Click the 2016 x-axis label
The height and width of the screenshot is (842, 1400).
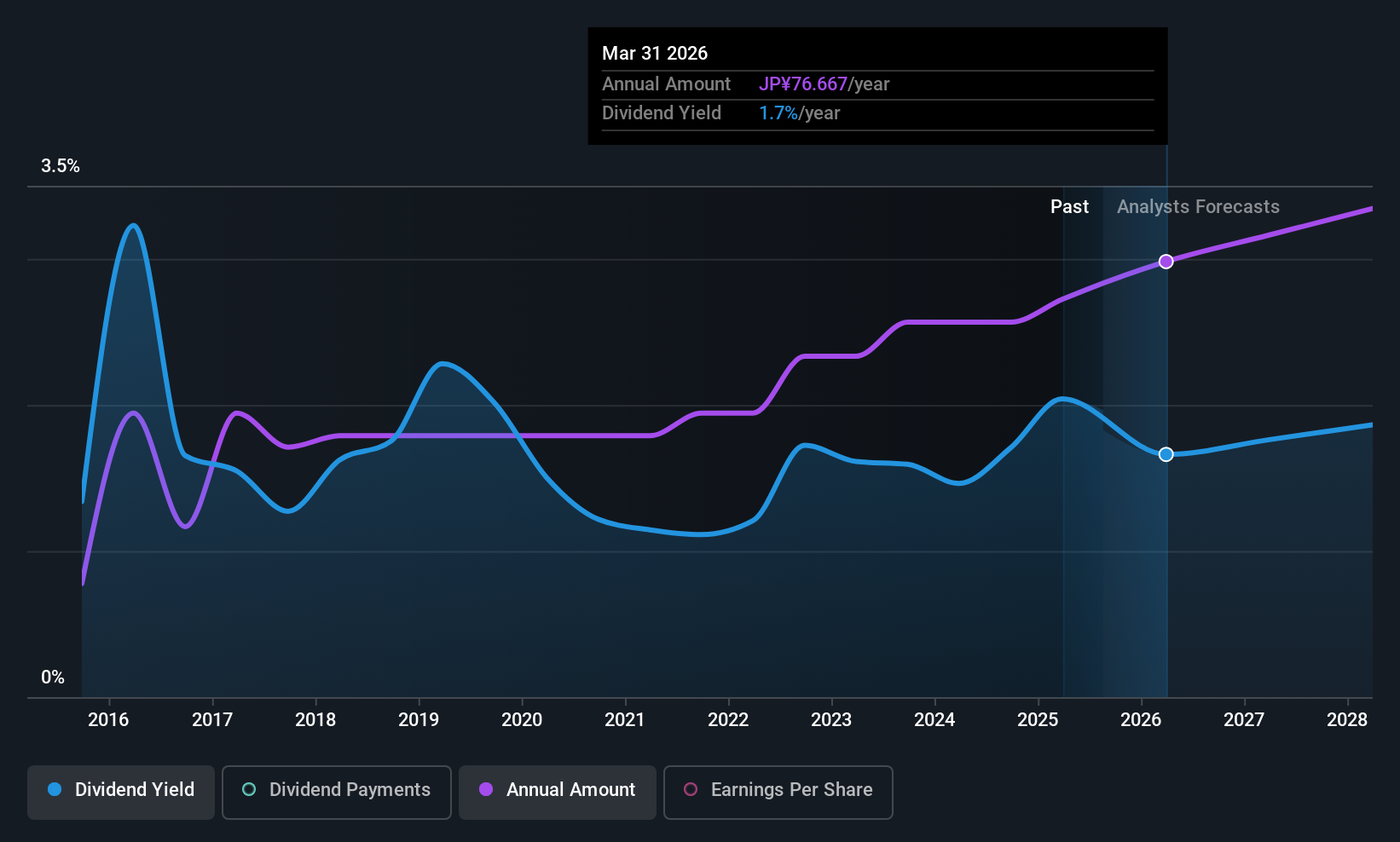pyautogui.click(x=108, y=719)
